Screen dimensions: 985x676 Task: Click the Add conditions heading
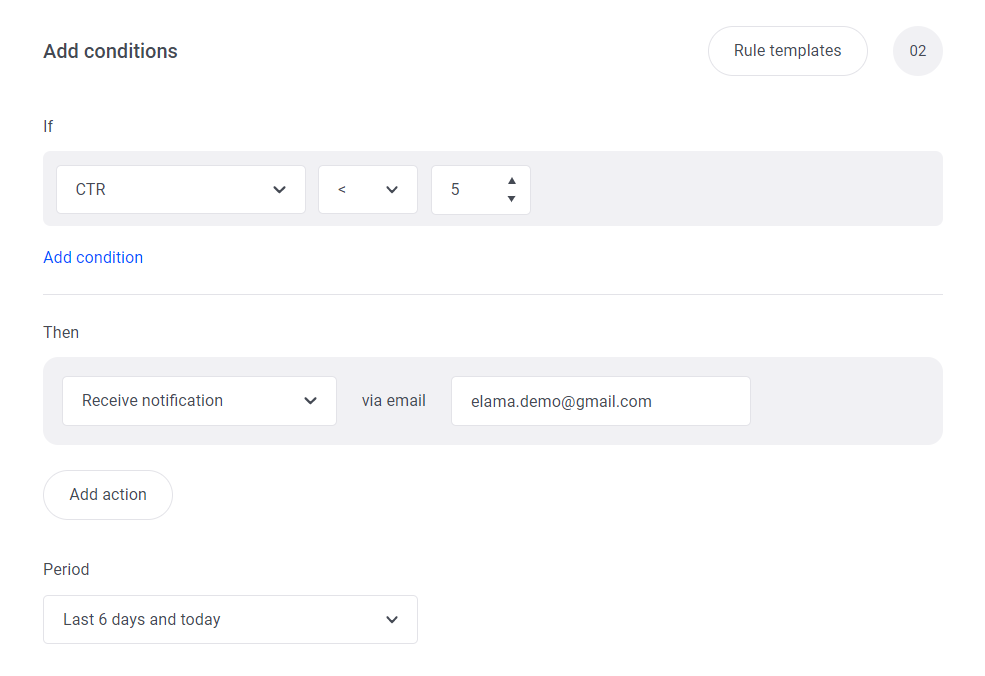111,52
